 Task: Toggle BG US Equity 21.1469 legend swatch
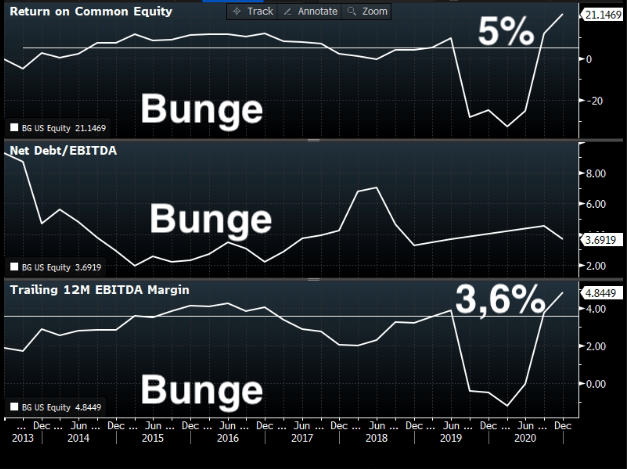click(14, 128)
